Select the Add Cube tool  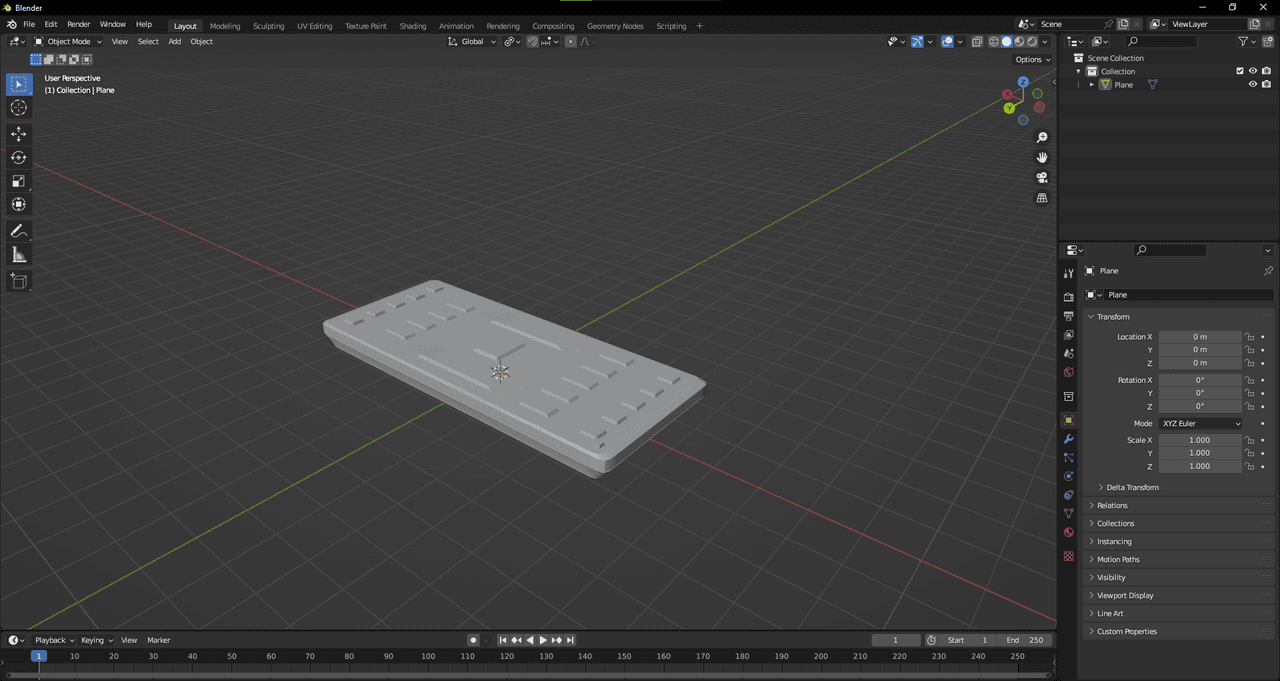pyautogui.click(x=18, y=282)
